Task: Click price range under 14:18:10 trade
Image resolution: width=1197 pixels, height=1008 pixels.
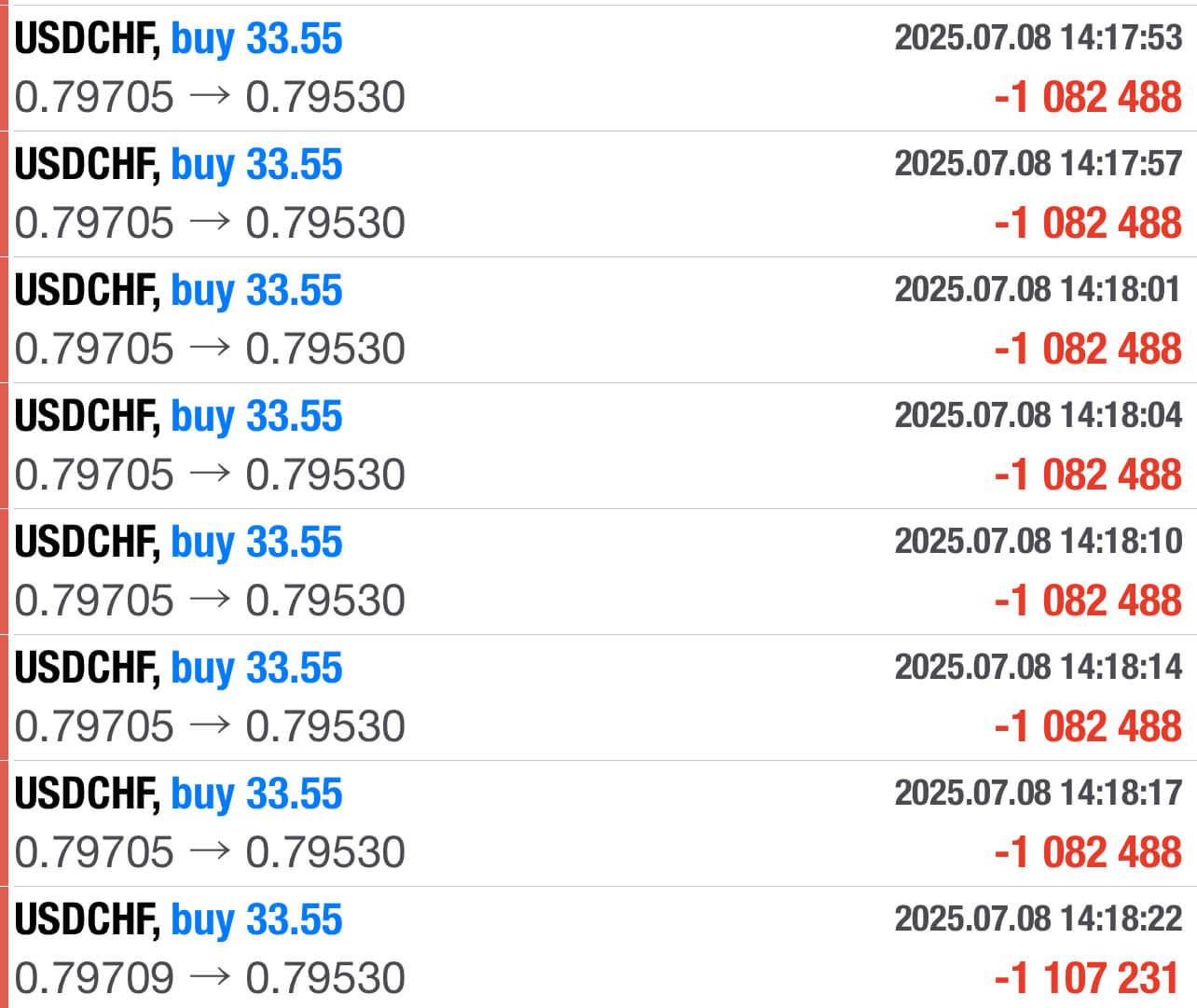Action: pos(211,601)
